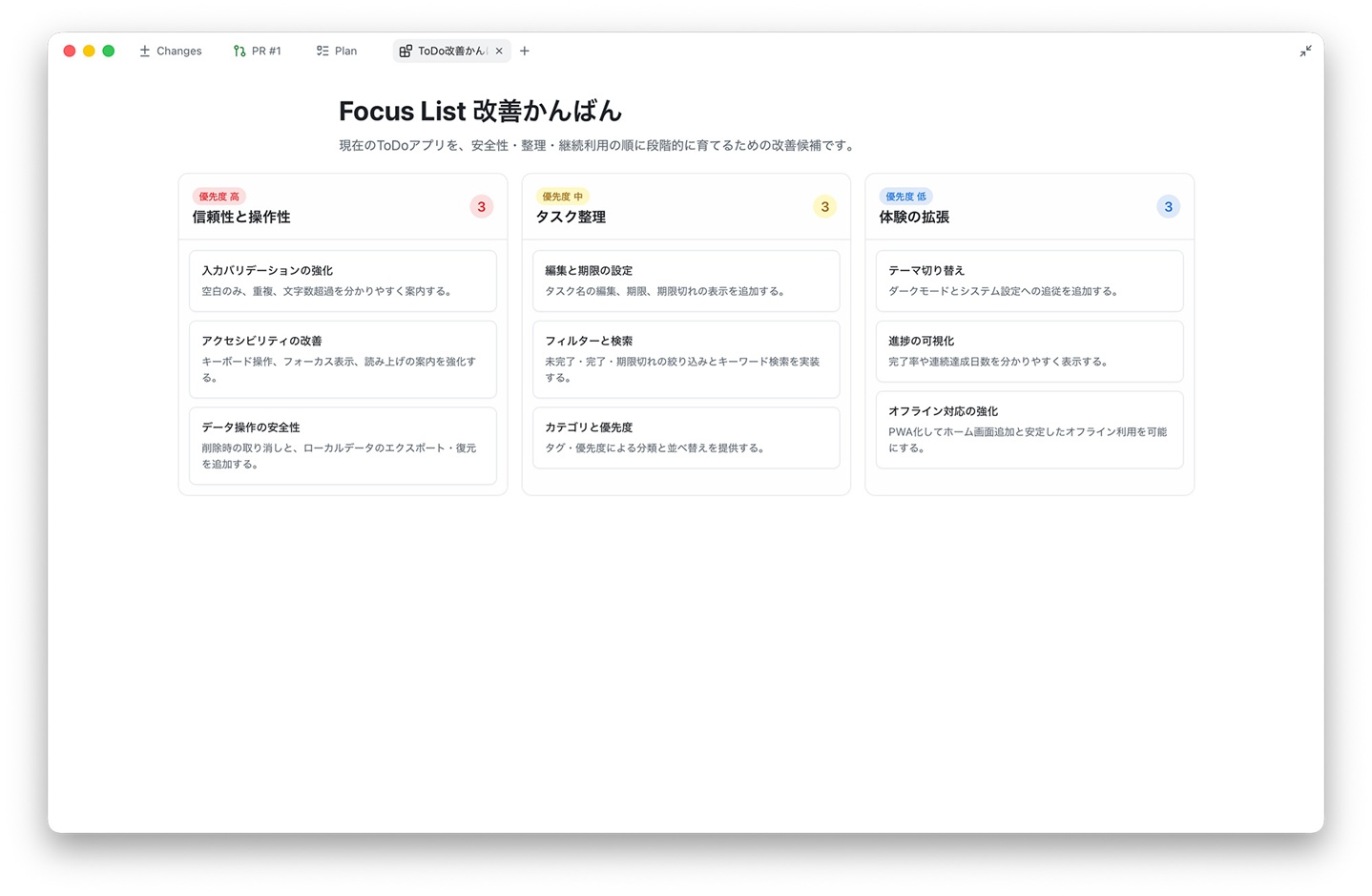The width and height of the screenshot is (1372, 896).
Task: Click the kanban board tab icon
Action: point(405,51)
